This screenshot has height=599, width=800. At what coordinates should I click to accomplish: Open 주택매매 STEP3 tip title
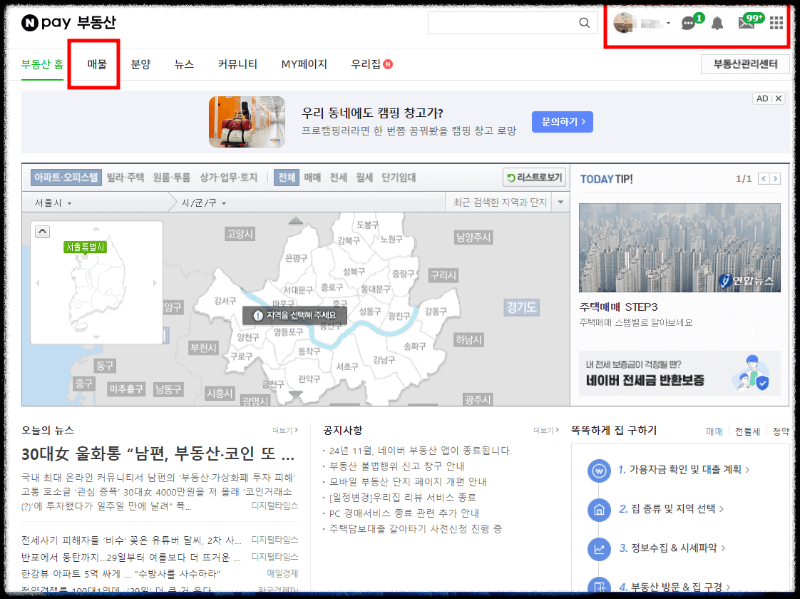pos(618,307)
